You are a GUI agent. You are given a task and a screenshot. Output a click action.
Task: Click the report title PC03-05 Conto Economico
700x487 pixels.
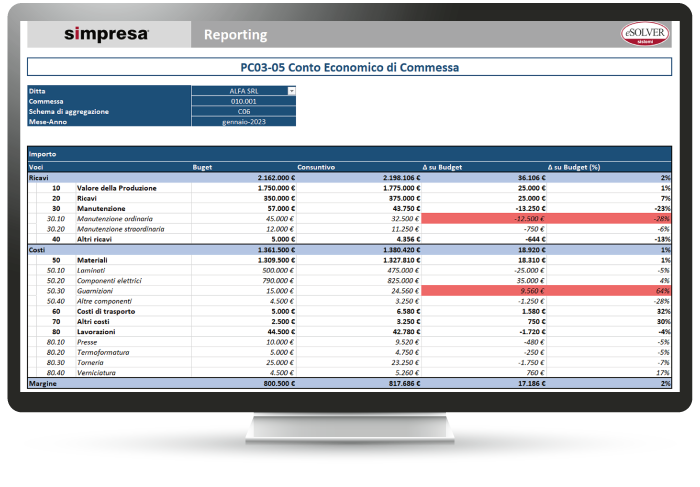(x=350, y=69)
